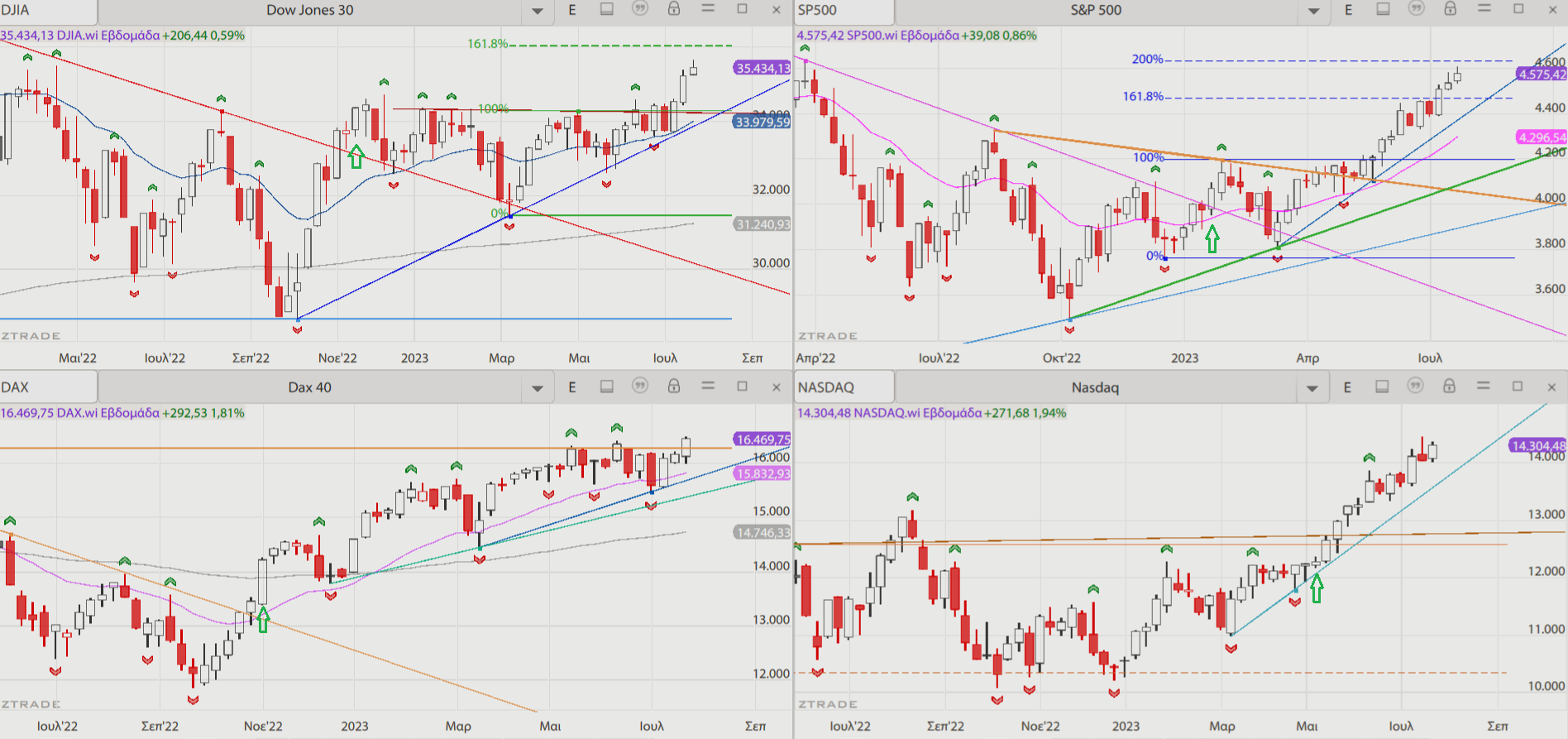This screenshot has height=739, width=1568.
Task: Click the 16.469,75 price tag on the DAX chart
Action: point(762,439)
